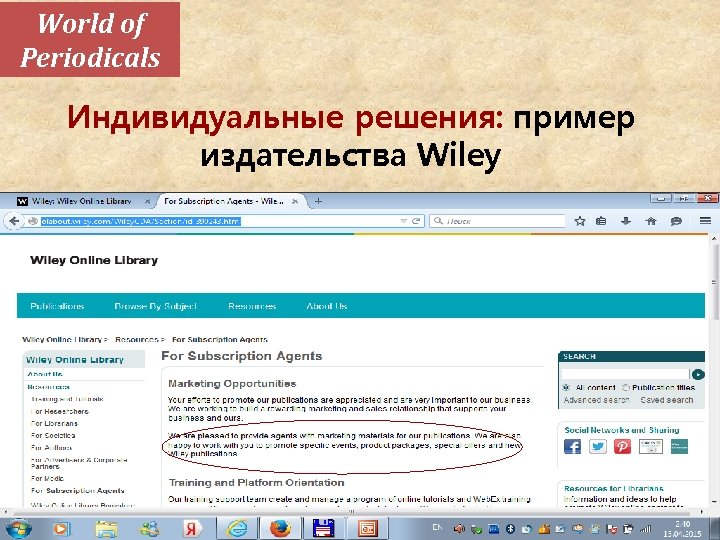This screenshot has height=540, width=720.
Task: Go back with the browser back arrow
Action: tap(14, 221)
